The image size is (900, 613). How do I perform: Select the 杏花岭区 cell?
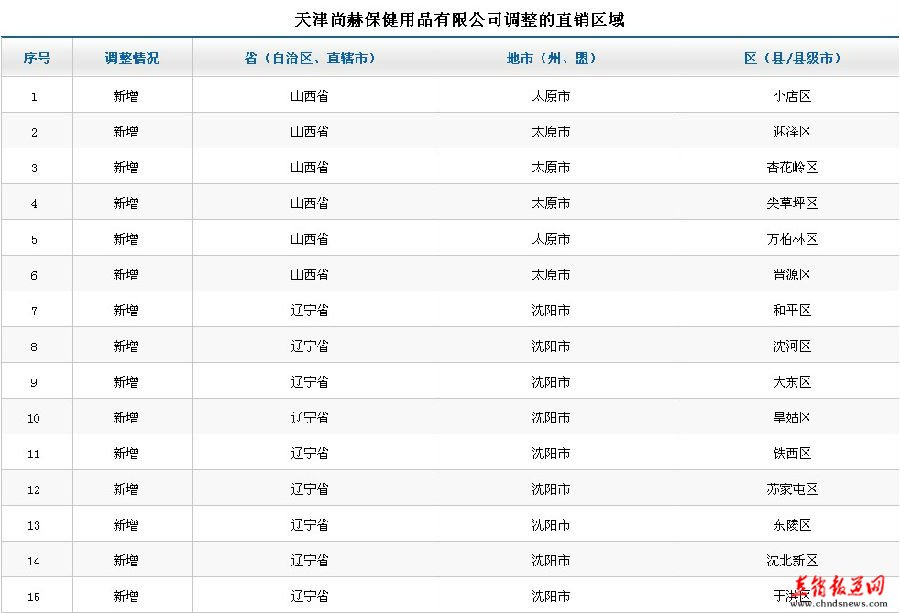[792, 168]
